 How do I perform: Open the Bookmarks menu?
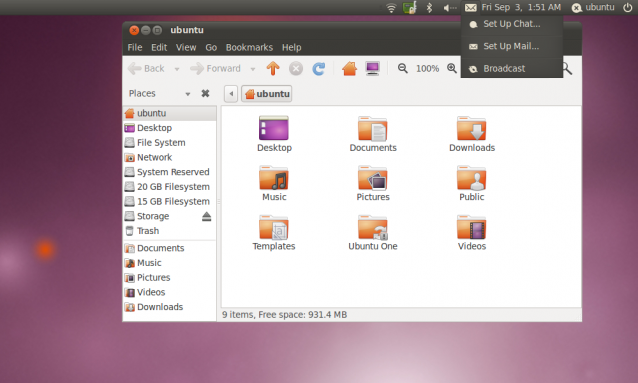click(249, 47)
